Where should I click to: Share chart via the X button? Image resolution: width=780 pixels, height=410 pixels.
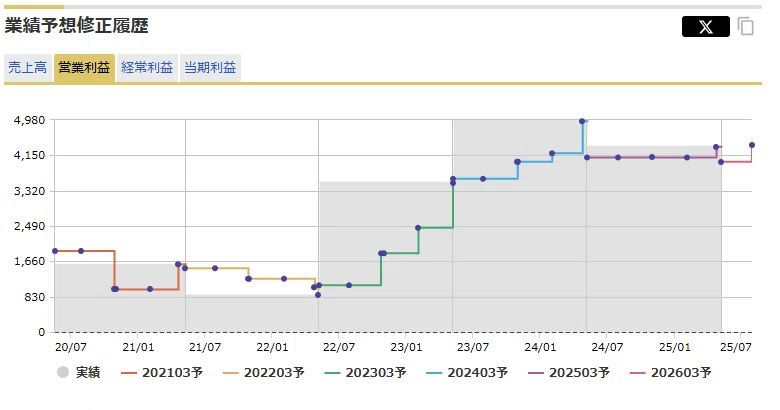coord(705,26)
